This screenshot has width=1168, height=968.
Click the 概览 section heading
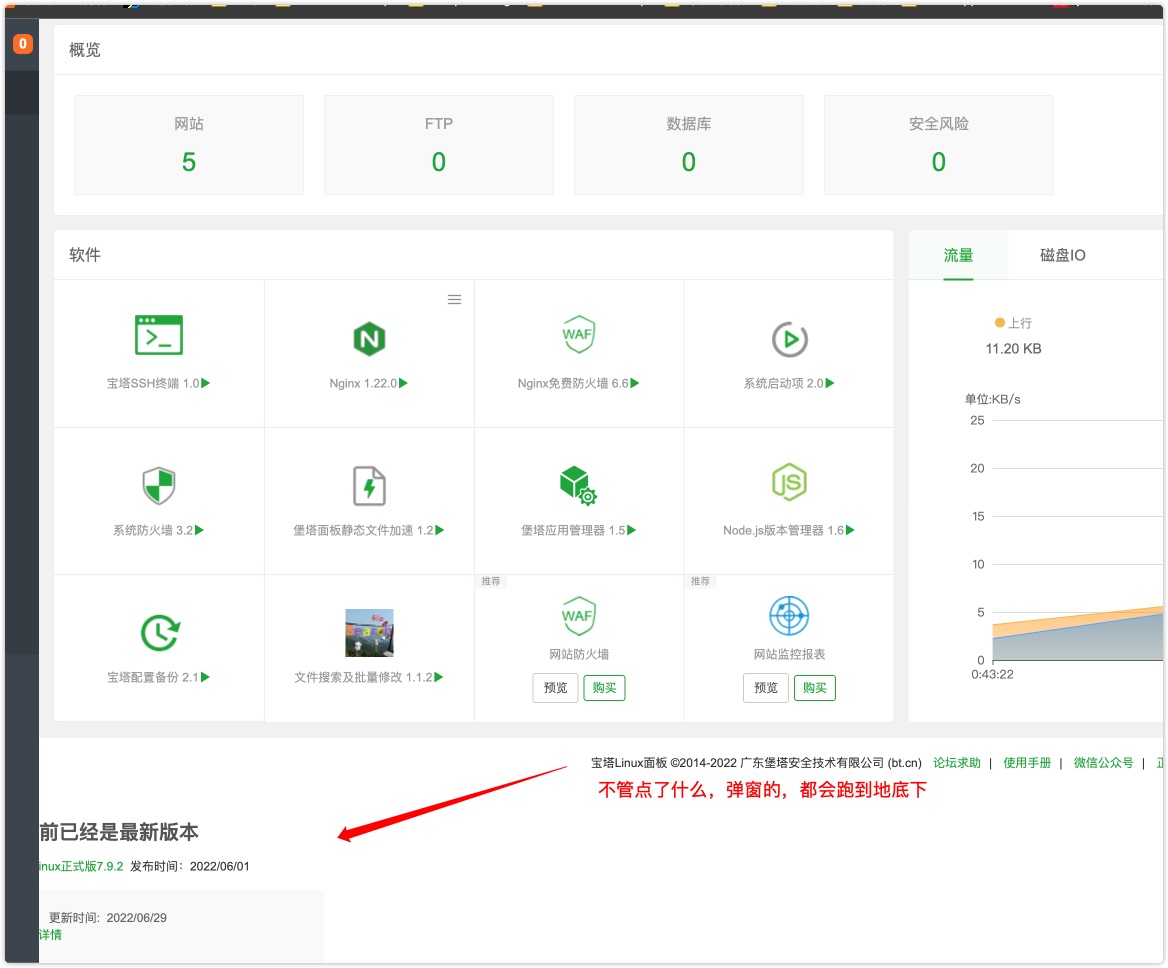pos(85,50)
